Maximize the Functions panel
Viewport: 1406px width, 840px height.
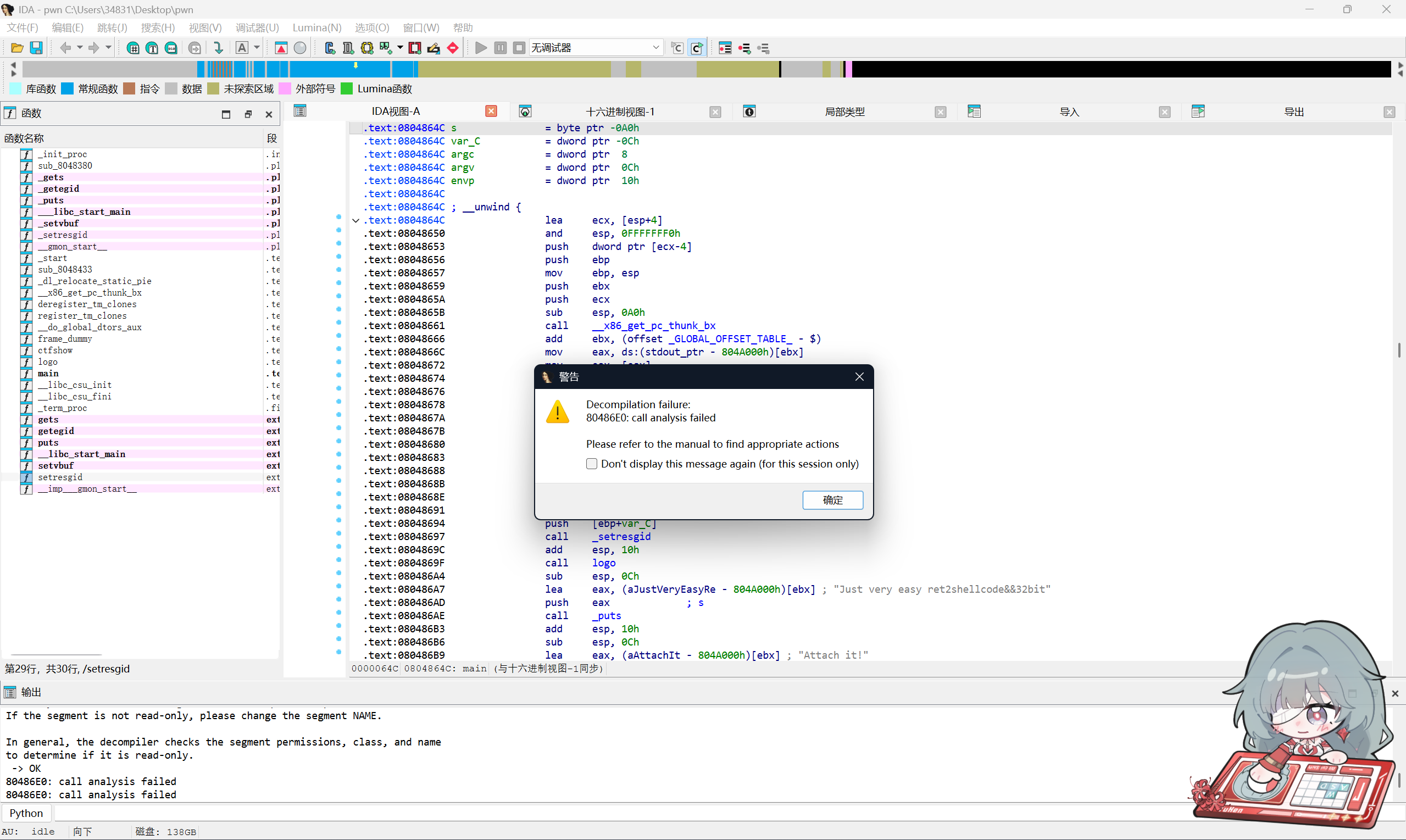(x=226, y=114)
